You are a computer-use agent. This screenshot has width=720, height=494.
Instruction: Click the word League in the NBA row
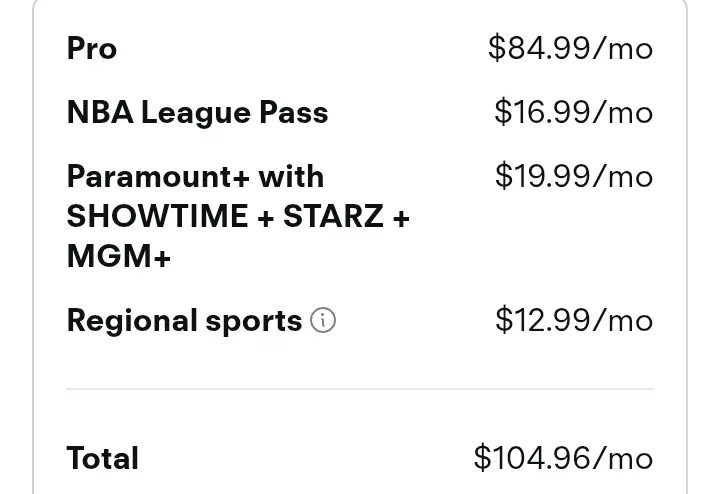click(x=196, y=113)
